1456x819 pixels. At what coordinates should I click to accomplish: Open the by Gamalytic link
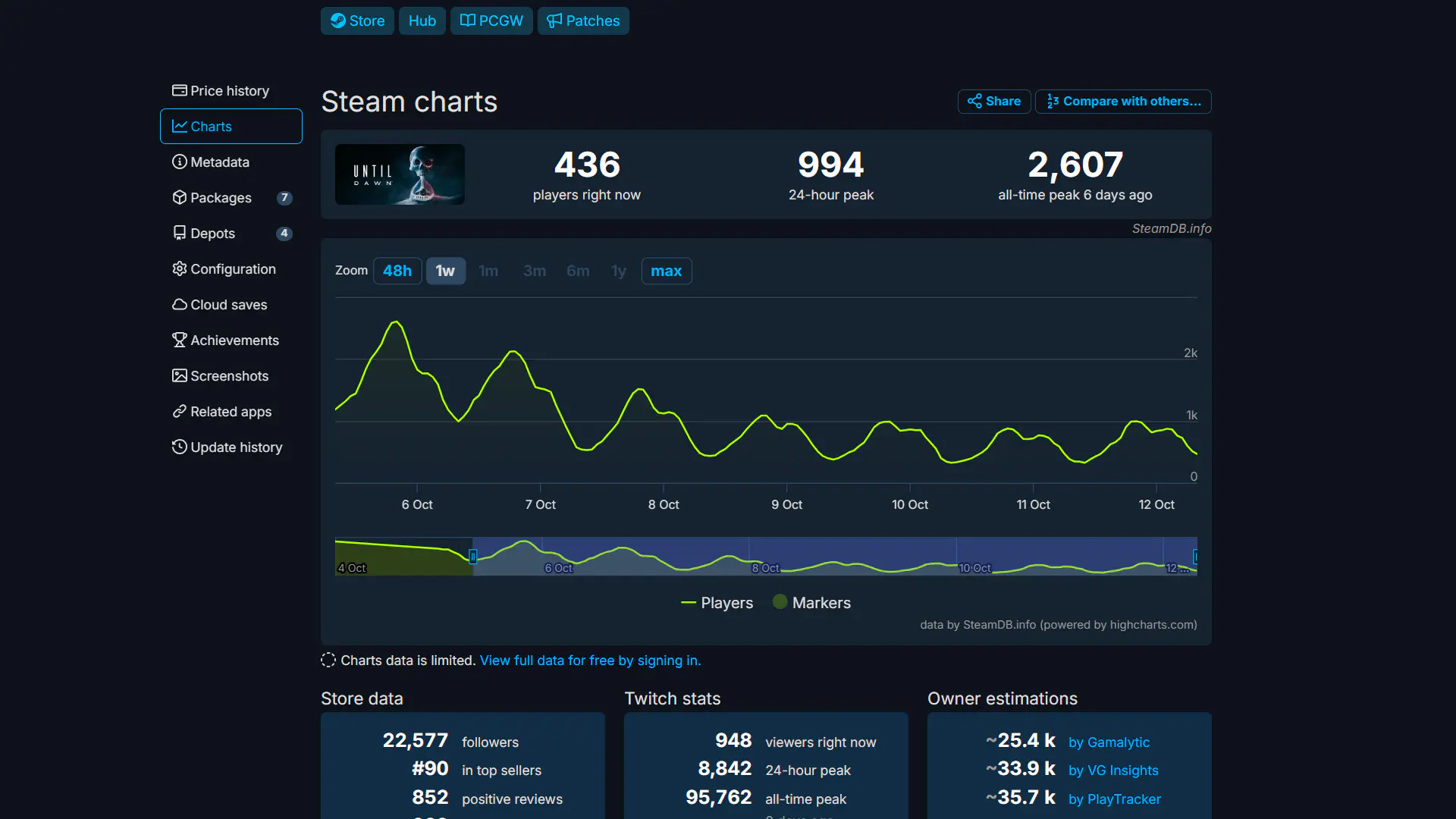coord(1109,742)
